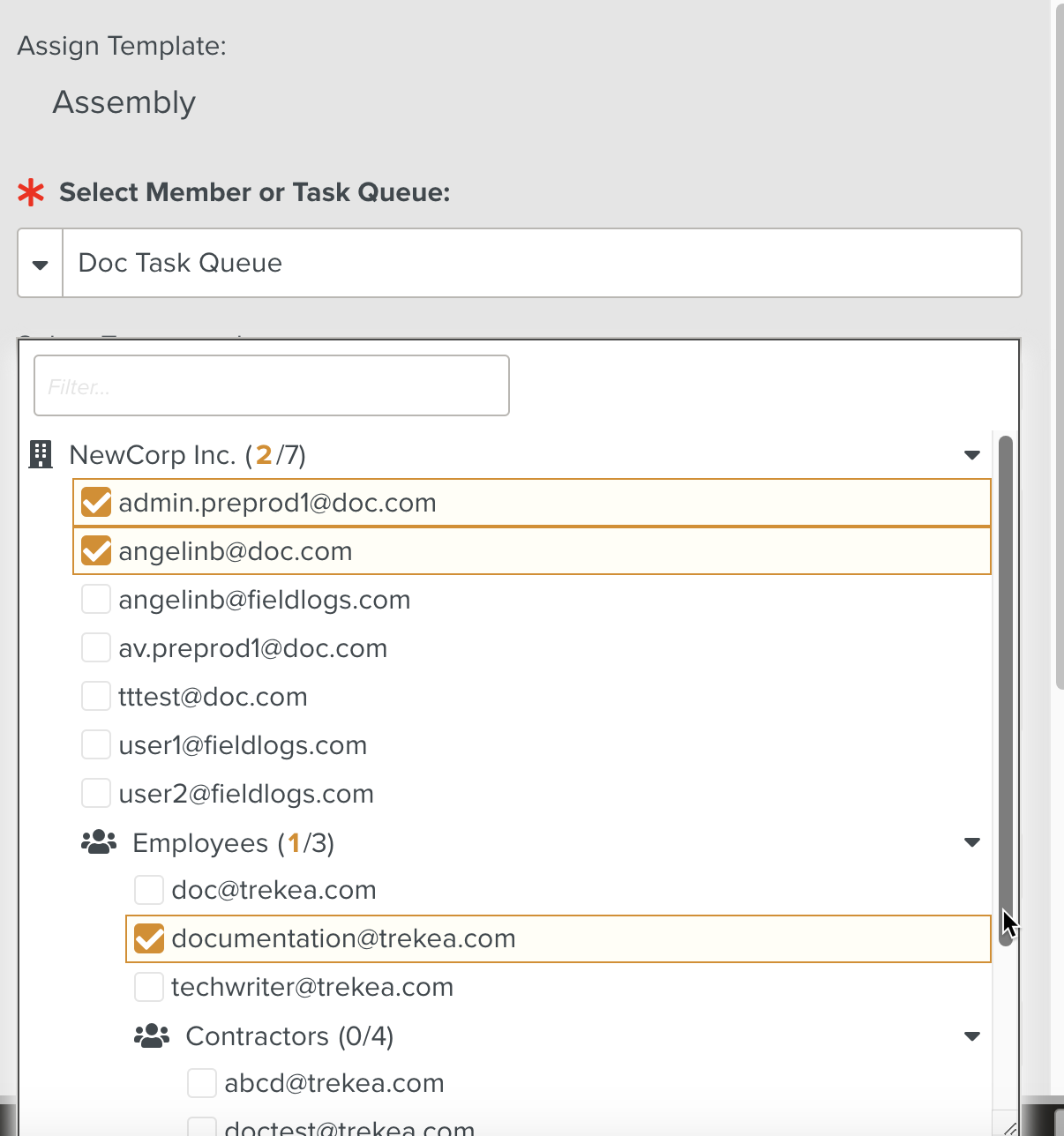Uncheck admin.preprod1@doc.com checkbox

click(x=96, y=503)
